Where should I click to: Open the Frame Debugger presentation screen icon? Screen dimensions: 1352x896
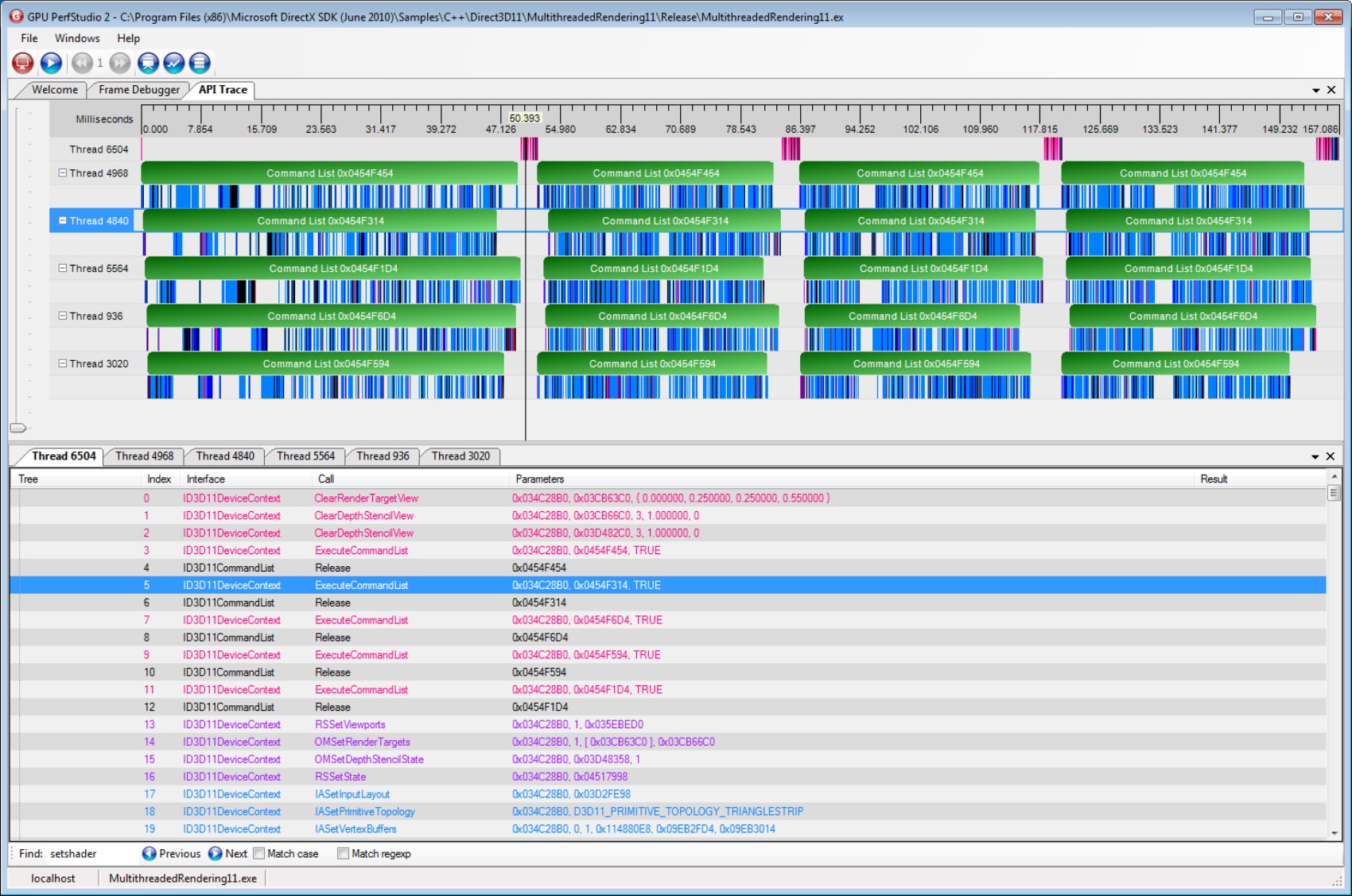point(148,63)
